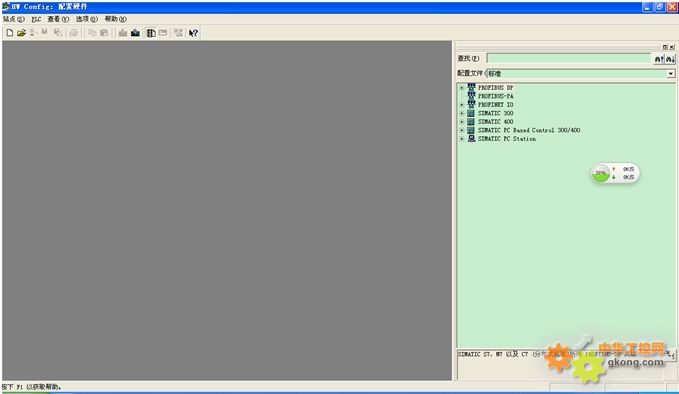Image resolution: width=679 pixels, height=394 pixels.
Task: Click the Download to Module toolbar icon
Action: pyautogui.click(x=123, y=33)
